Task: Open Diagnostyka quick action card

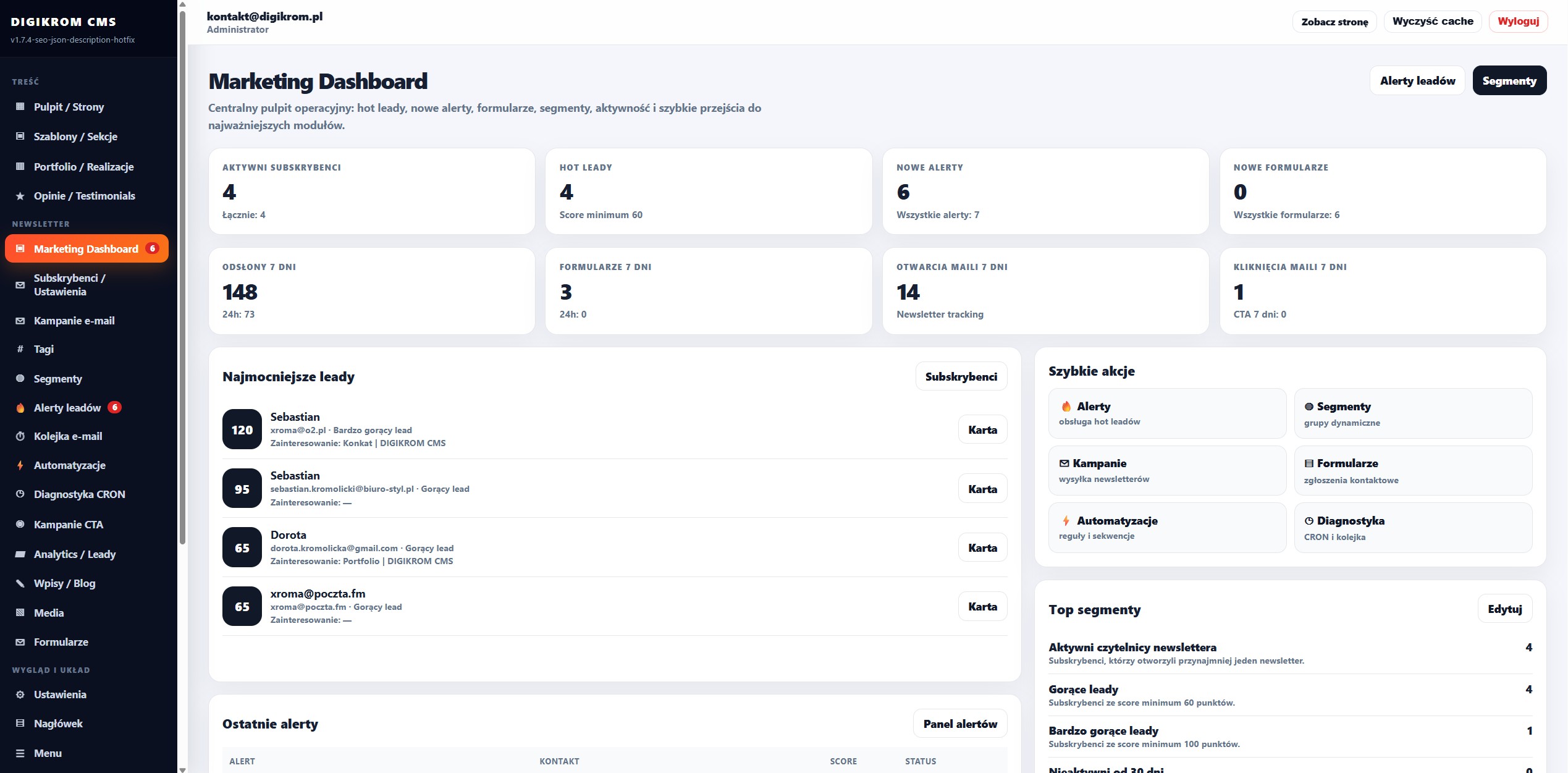Action: [1413, 528]
